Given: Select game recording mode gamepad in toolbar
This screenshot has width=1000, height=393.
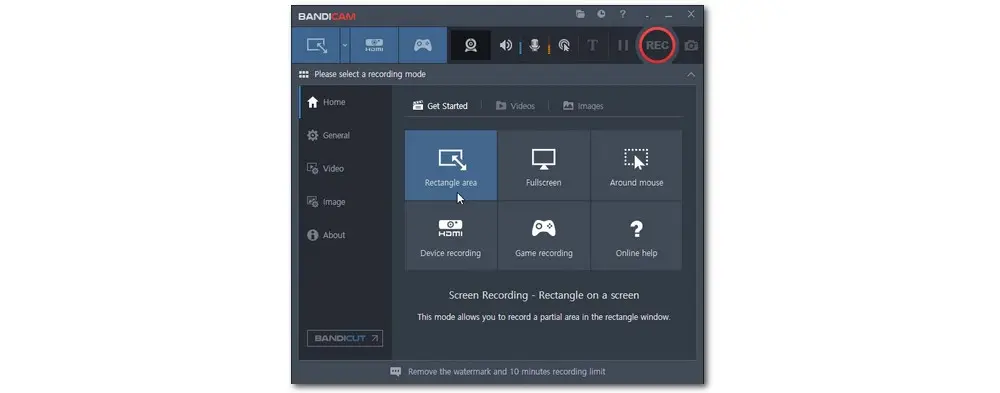Looking at the screenshot, I should point(423,45).
